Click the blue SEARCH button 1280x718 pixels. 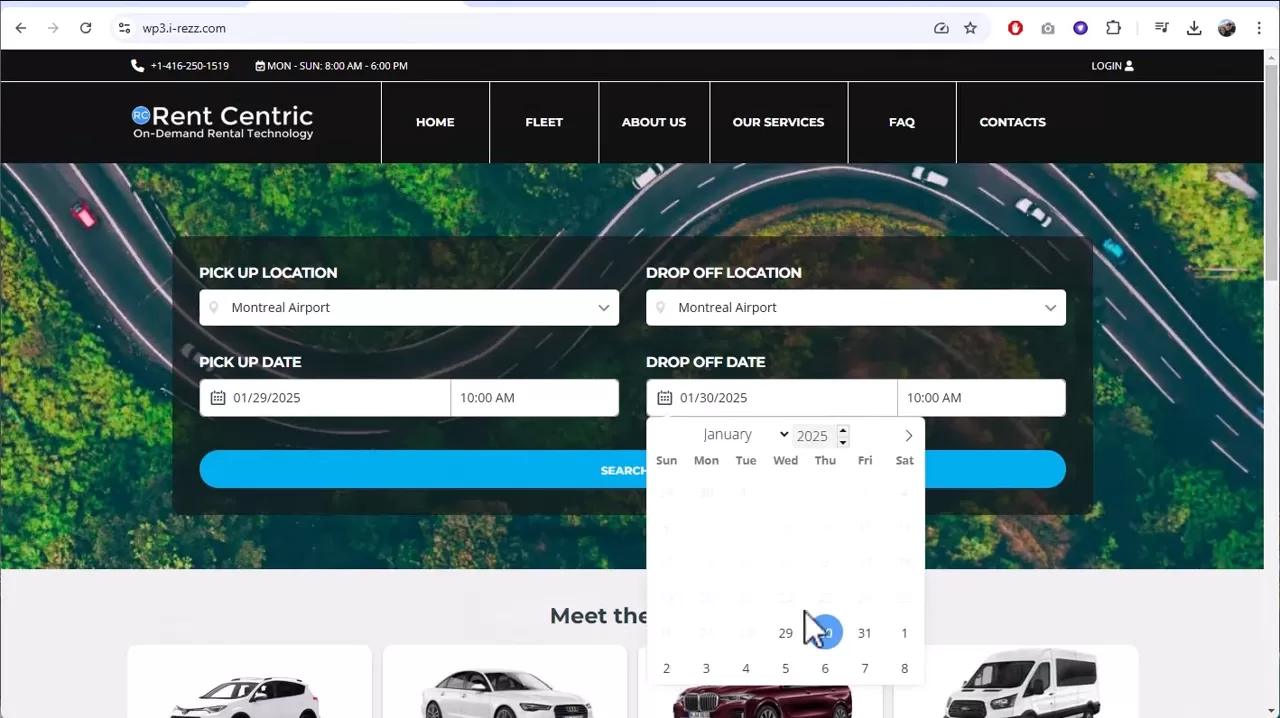click(420, 470)
